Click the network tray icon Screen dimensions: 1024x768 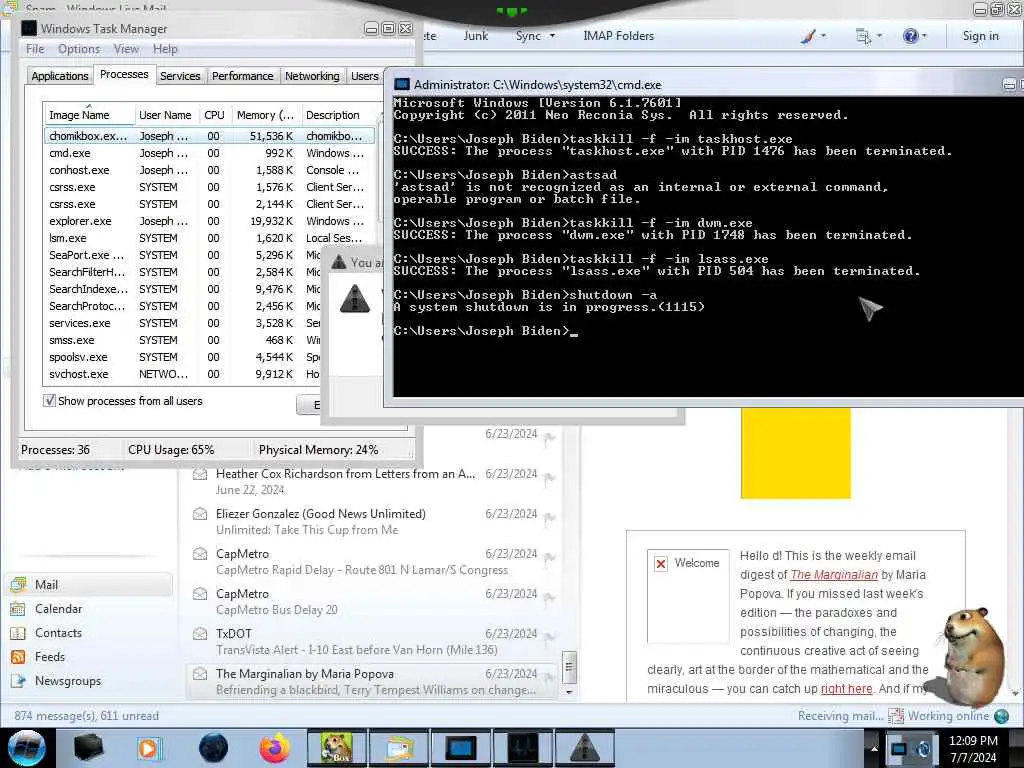[900, 748]
